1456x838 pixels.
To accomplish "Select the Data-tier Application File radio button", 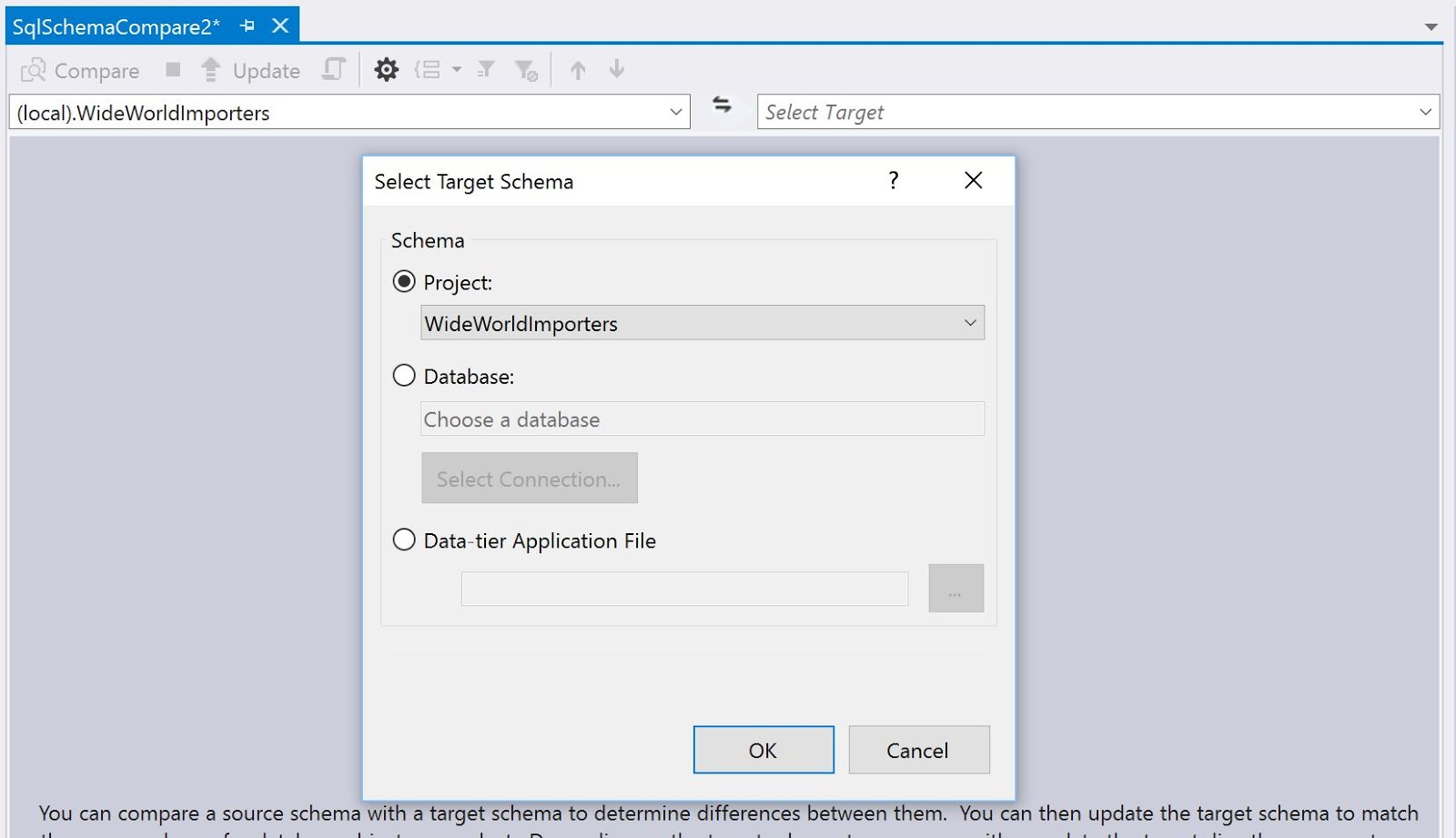I will (x=404, y=540).
